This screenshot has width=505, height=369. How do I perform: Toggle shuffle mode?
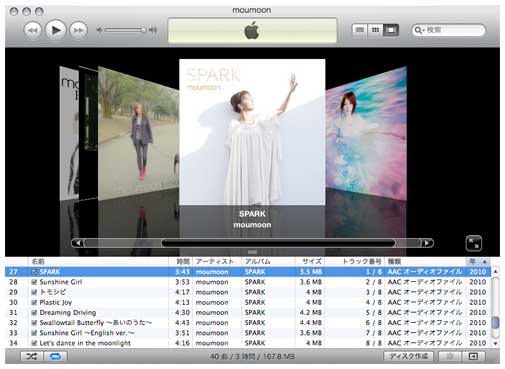[32, 356]
